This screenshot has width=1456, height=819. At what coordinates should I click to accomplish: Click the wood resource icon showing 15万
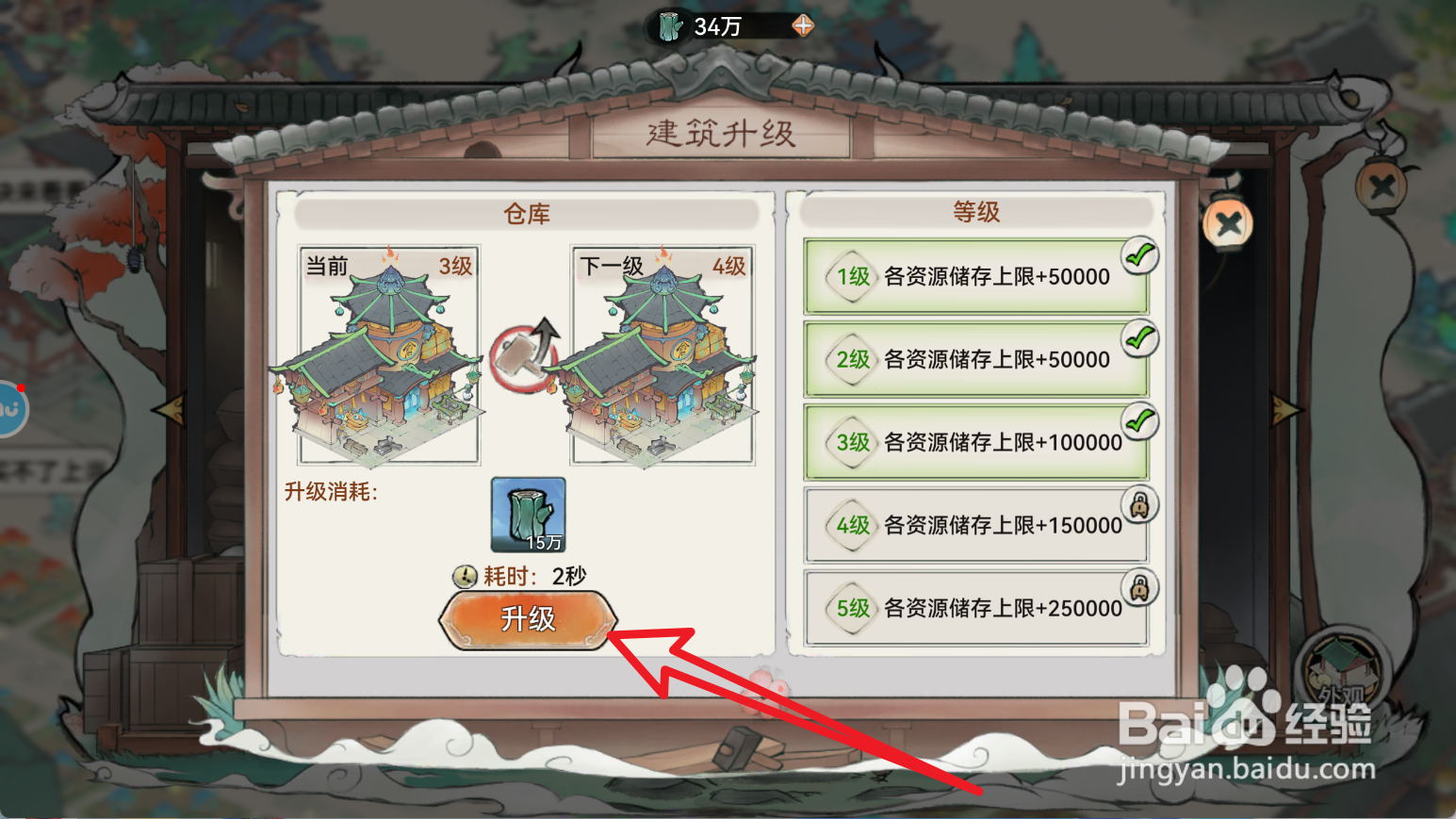tap(529, 515)
